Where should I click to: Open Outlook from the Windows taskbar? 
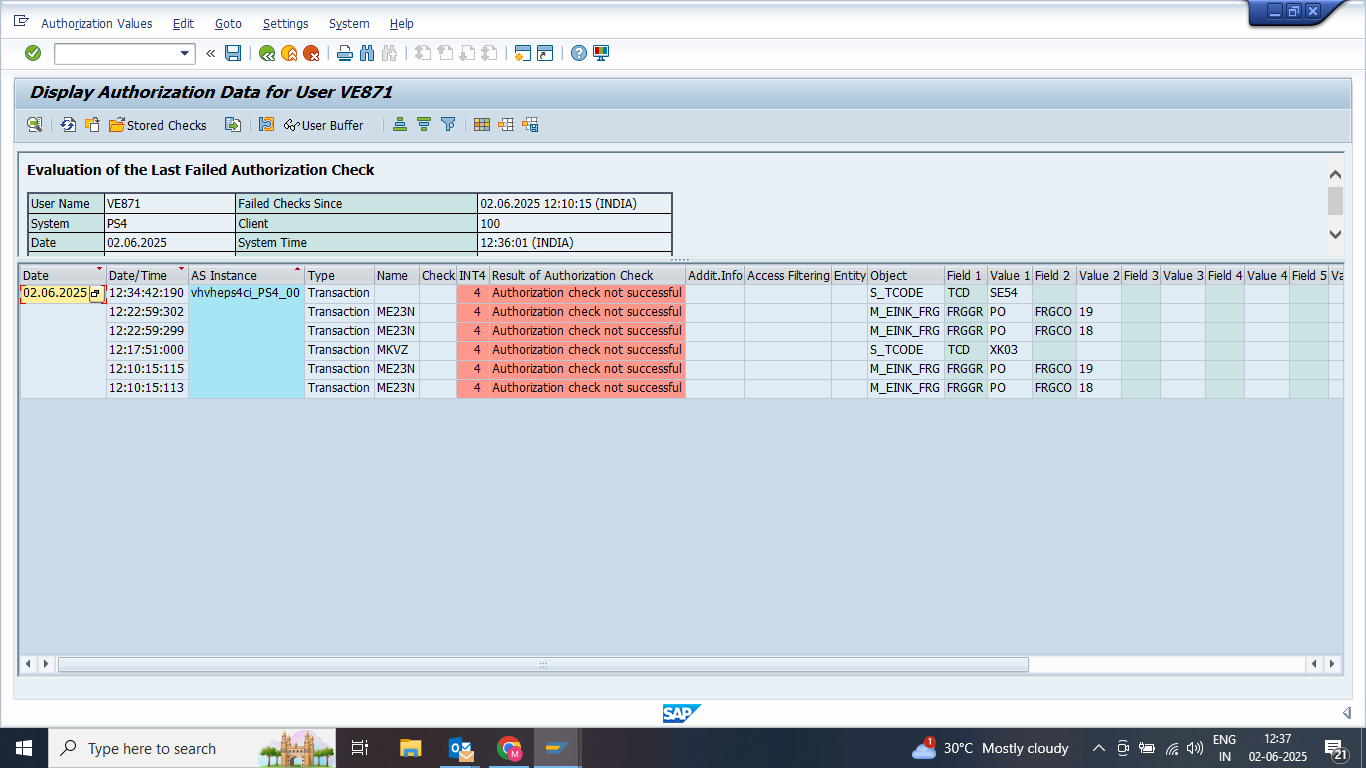point(461,748)
